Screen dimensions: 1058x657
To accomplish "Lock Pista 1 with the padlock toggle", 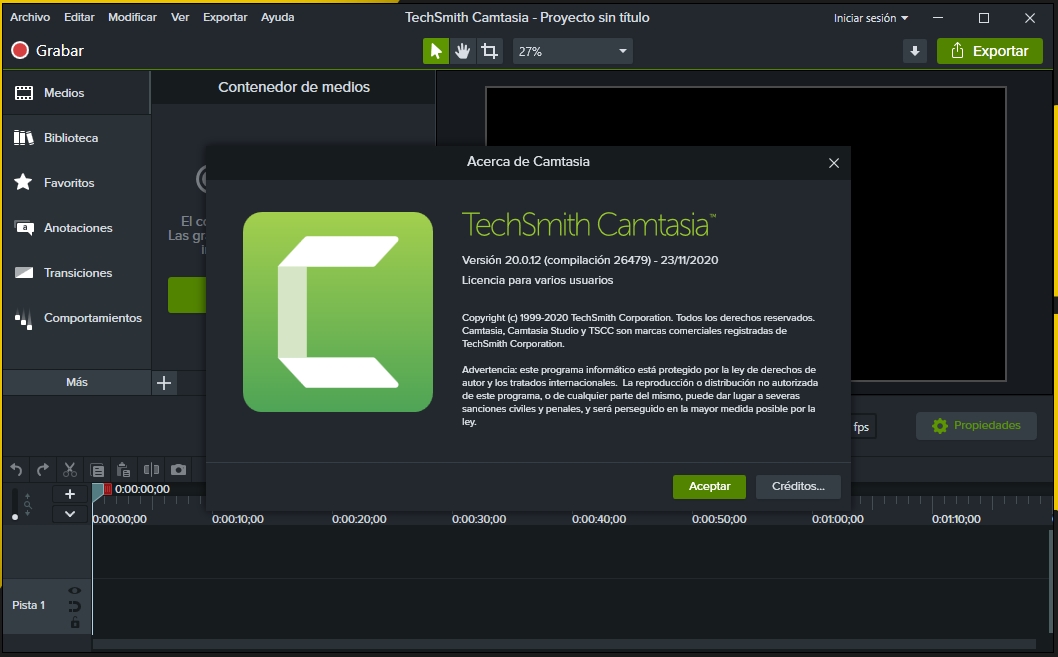I will click(74, 622).
